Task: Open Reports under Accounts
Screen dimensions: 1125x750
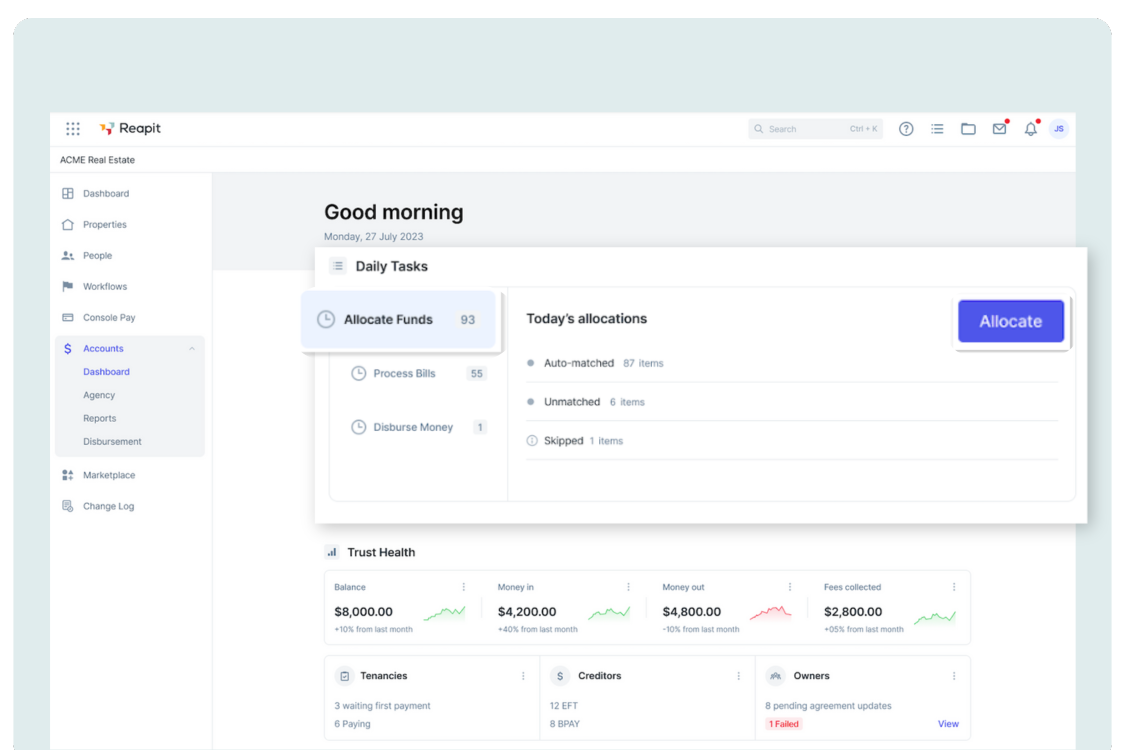Action: tap(99, 418)
